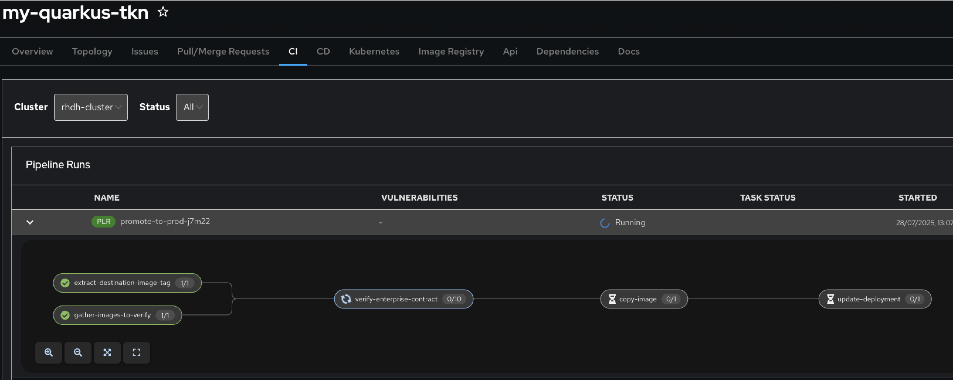Switch to the CD tab

(x=323, y=52)
